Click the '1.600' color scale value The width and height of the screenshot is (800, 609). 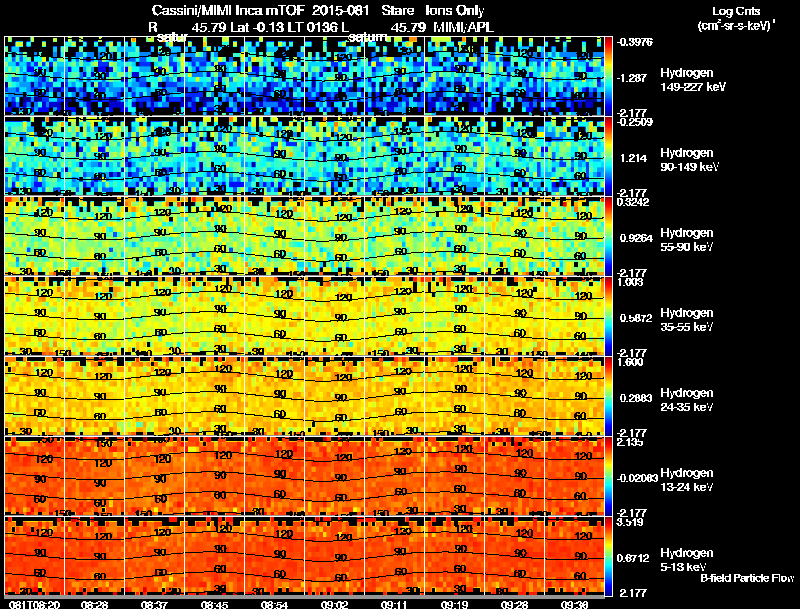[x=630, y=362]
